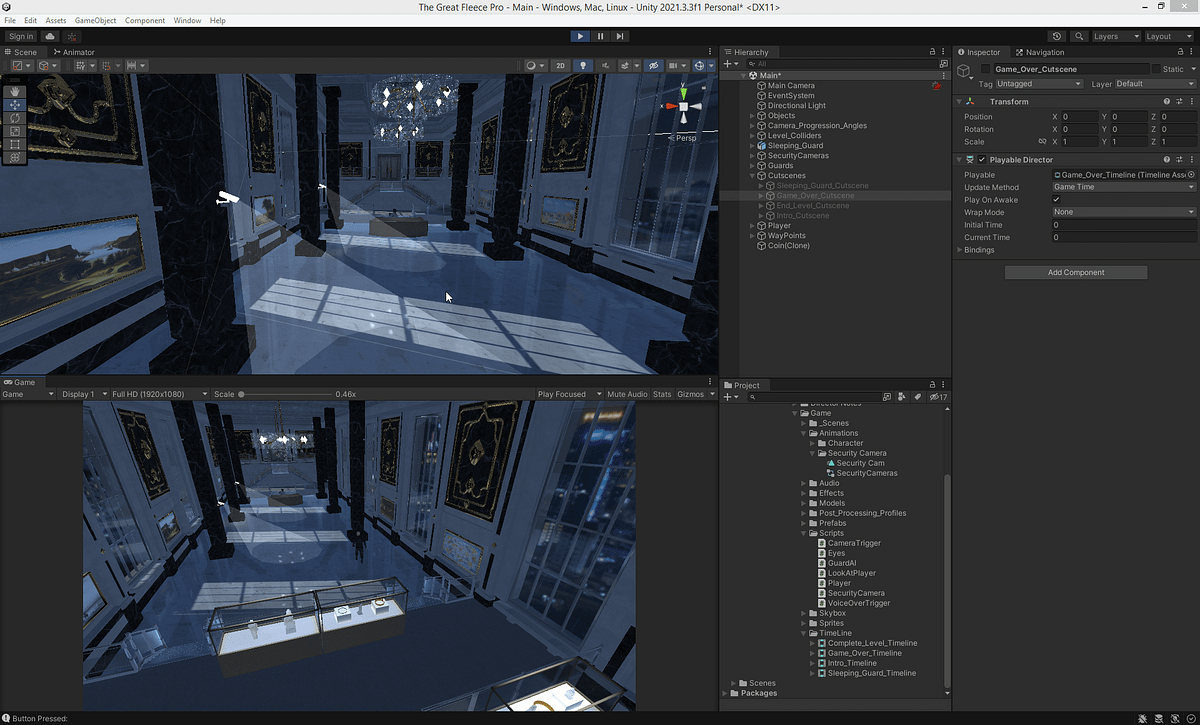Toggle 2D view mode in Scene toolbar
1200x725 pixels.
click(561, 65)
